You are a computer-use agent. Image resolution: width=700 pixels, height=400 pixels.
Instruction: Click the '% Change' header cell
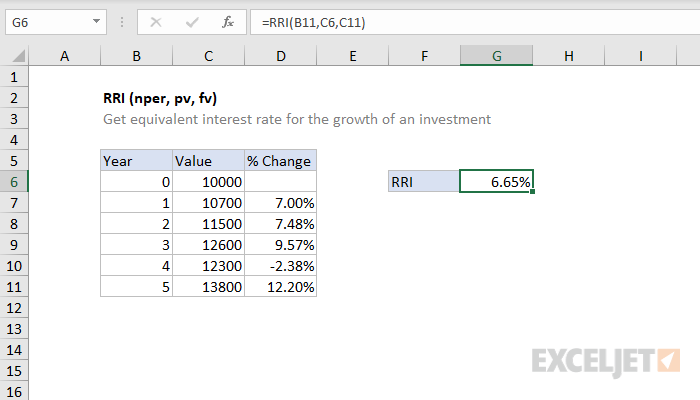pyautogui.click(x=280, y=161)
